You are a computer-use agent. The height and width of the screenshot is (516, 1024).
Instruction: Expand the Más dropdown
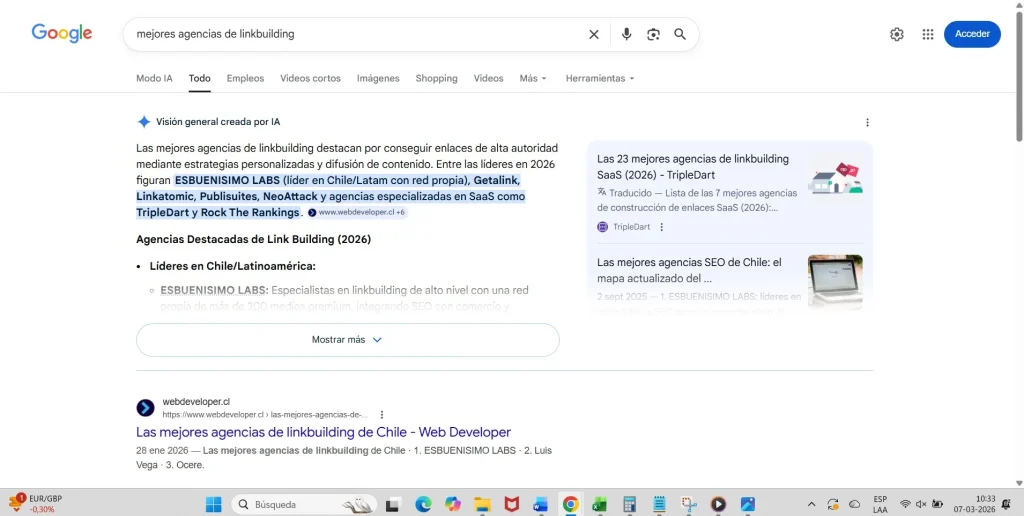[x=533, y=78]
